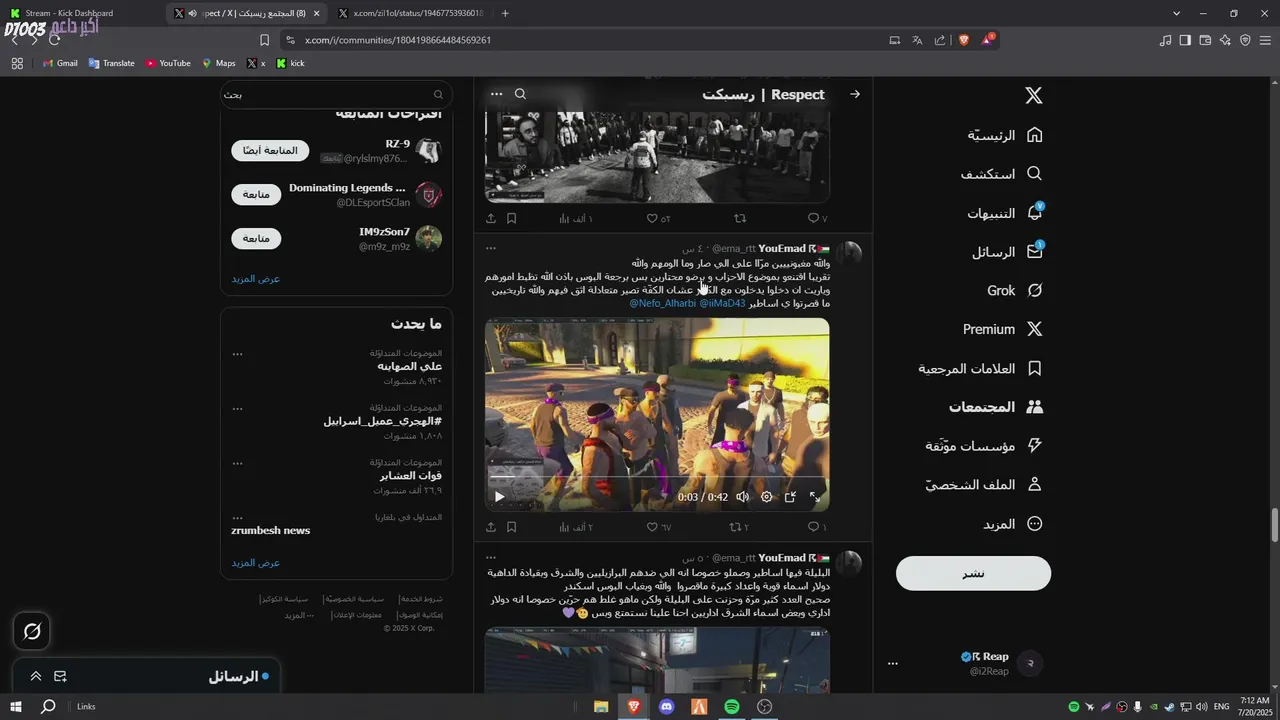Viewport: 1280px width, 720px height.
Task: Open الرسائل messages in the right sidebar
Action: click(x=1006, y=252)
